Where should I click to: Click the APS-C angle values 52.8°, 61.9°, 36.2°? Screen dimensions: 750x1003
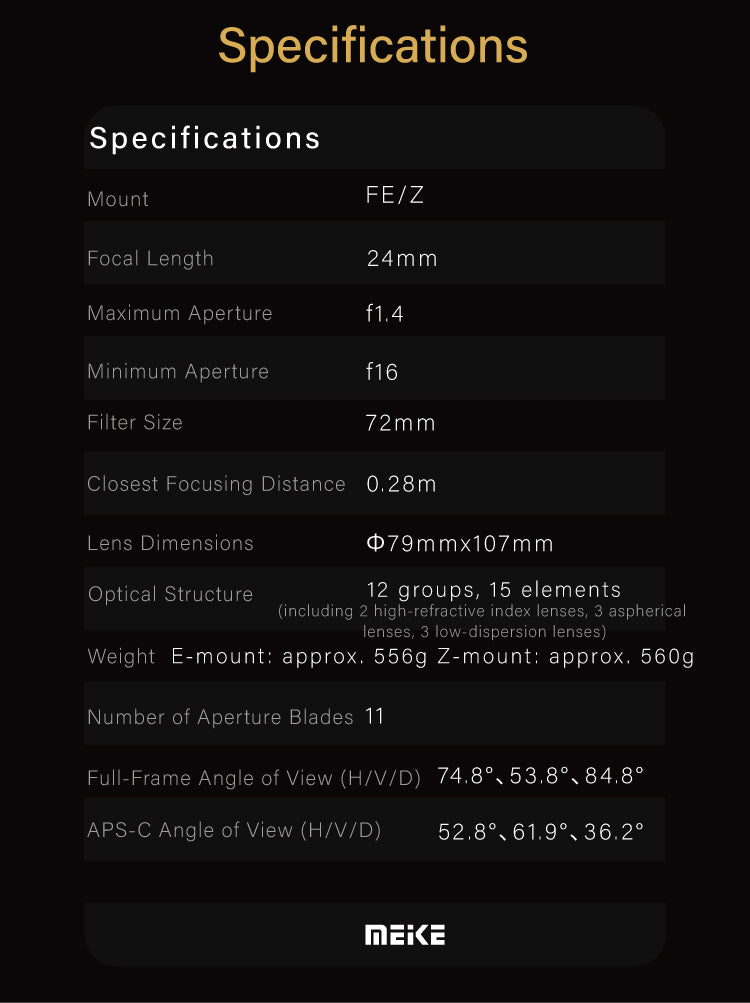click(541, 831)
